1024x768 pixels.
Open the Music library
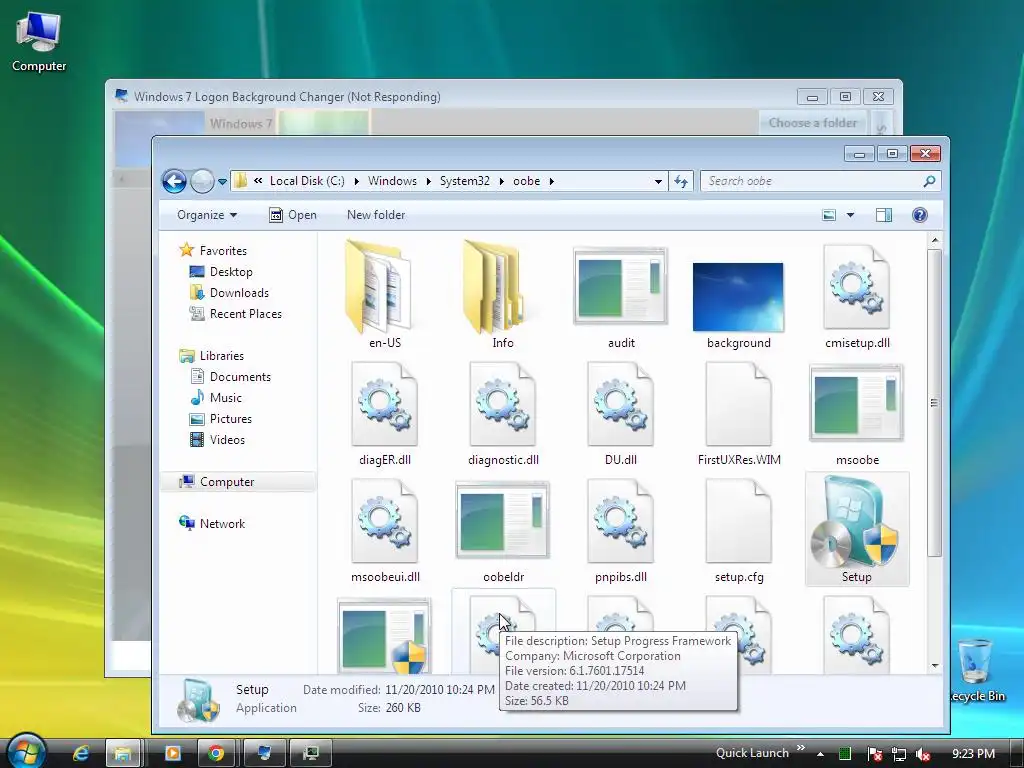pos(216,398)
